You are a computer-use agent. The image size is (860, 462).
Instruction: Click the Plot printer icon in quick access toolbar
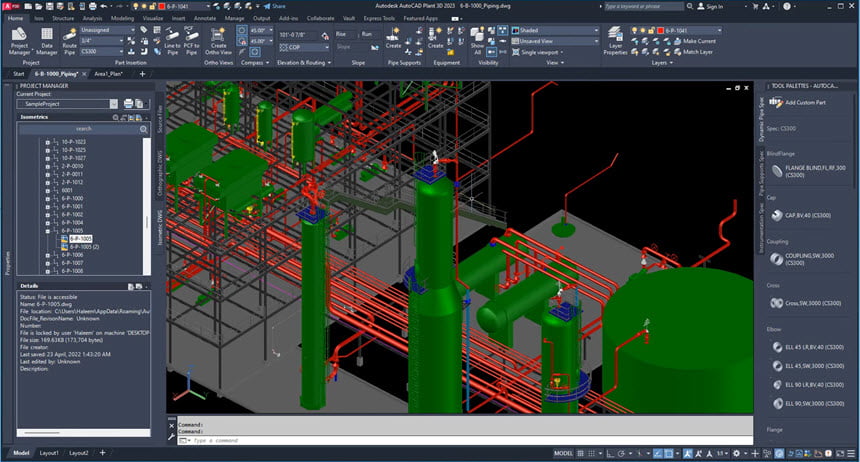point(93,7)
